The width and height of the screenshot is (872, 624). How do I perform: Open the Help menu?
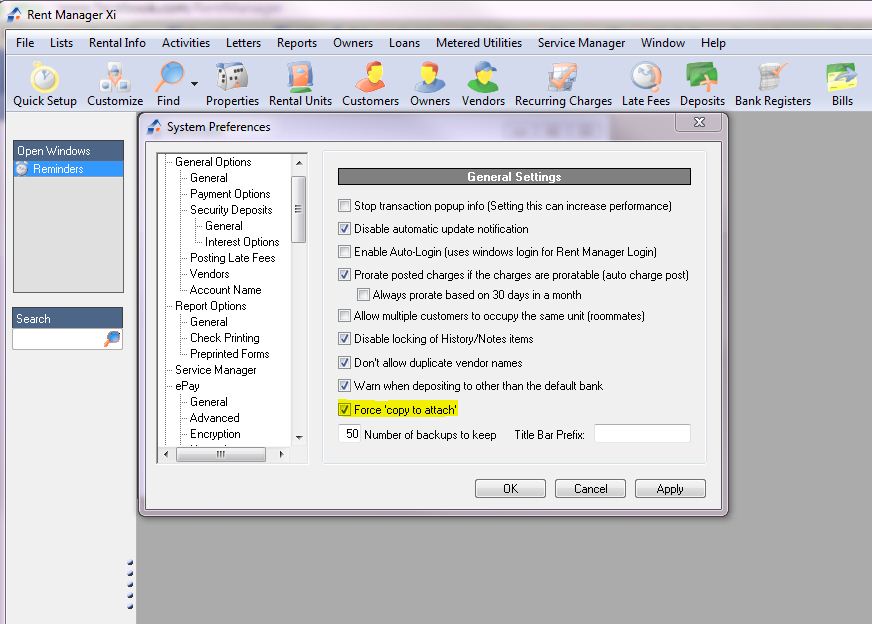tap(713, 43)
